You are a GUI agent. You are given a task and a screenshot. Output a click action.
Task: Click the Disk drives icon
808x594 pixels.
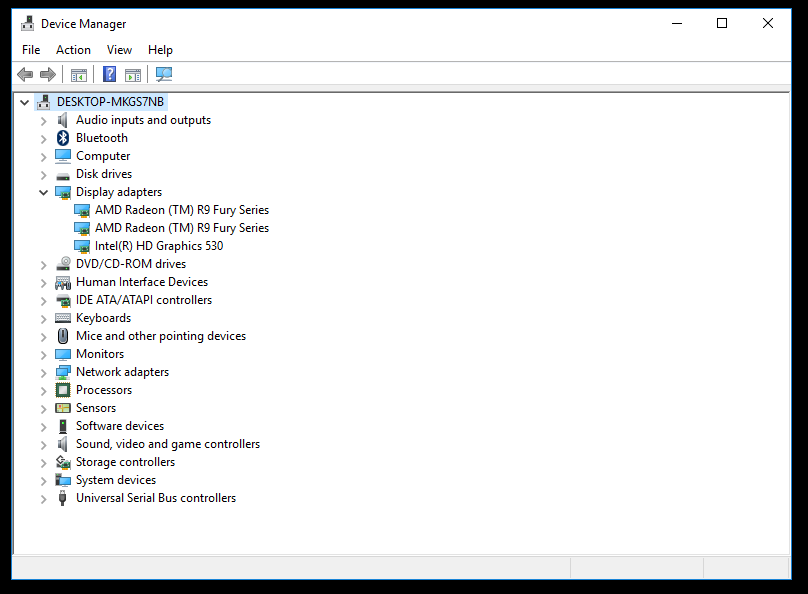(x=63, y=176)
